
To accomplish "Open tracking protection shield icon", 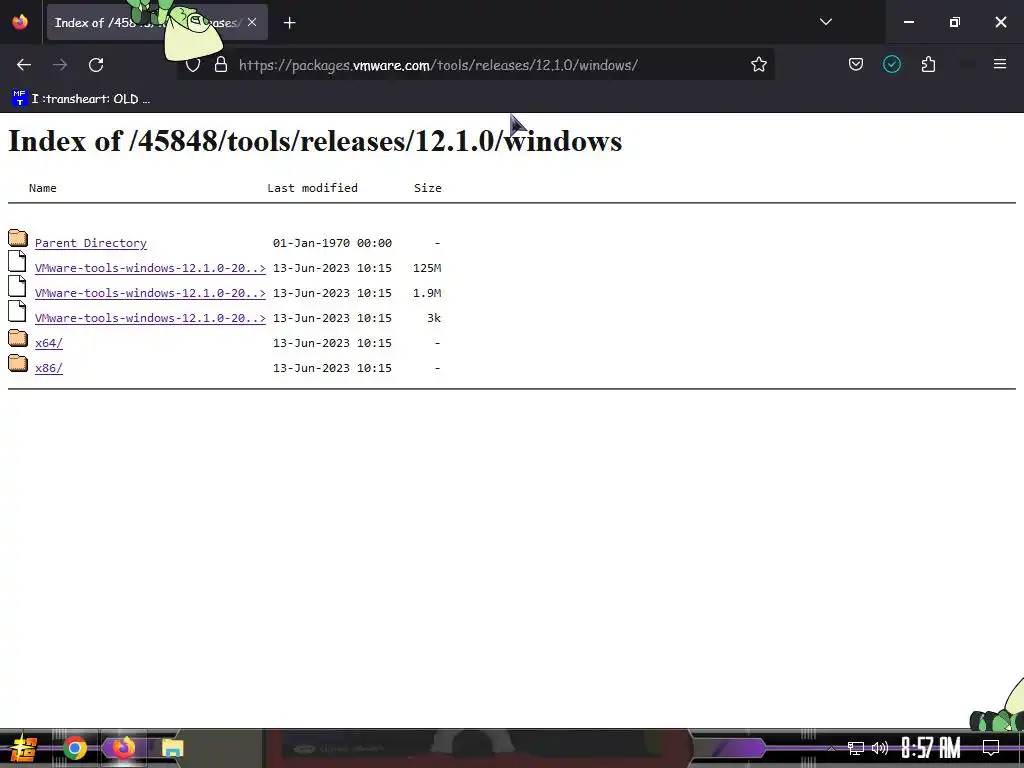I will [193, 65].
